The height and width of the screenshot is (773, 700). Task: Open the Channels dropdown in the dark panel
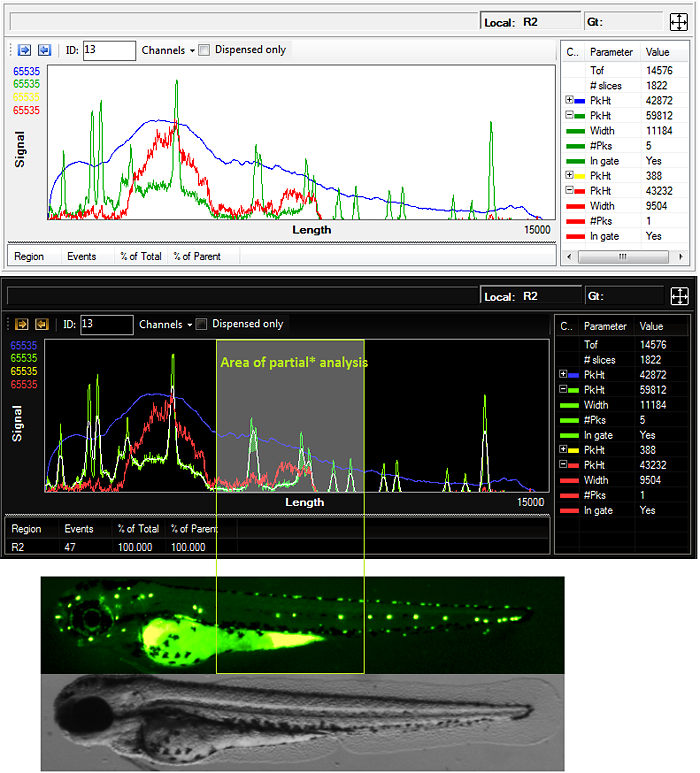(165, 324)
